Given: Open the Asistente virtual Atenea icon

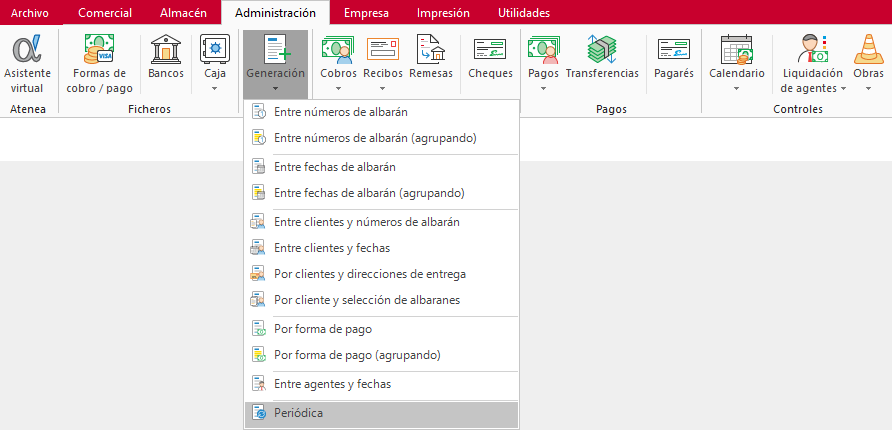Looking at the screenshot, I should pyautogui.click(x=27, y=49).
